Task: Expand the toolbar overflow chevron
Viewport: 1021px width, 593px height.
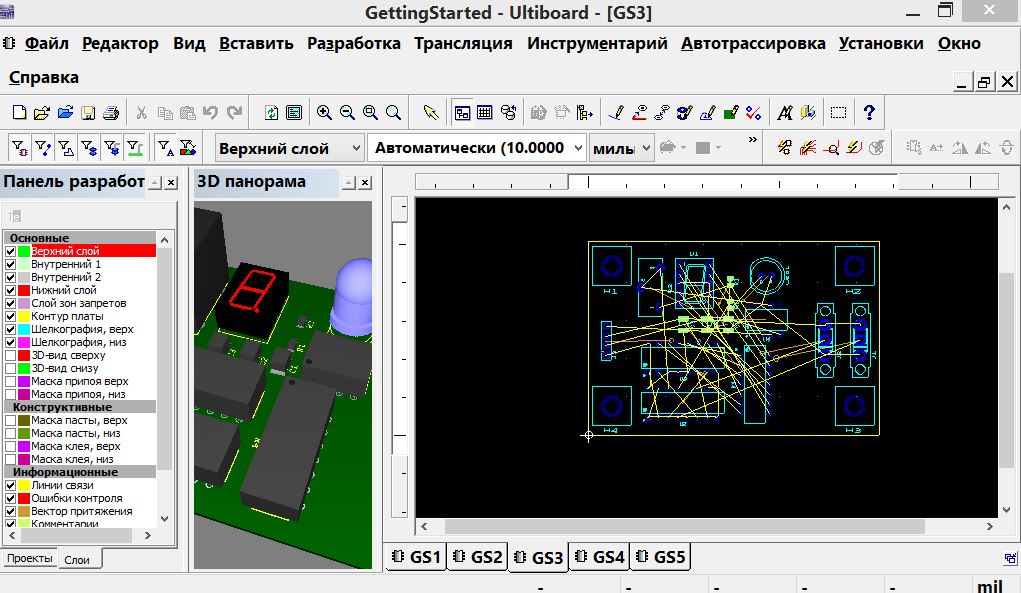Action: [x=753, y=140]
